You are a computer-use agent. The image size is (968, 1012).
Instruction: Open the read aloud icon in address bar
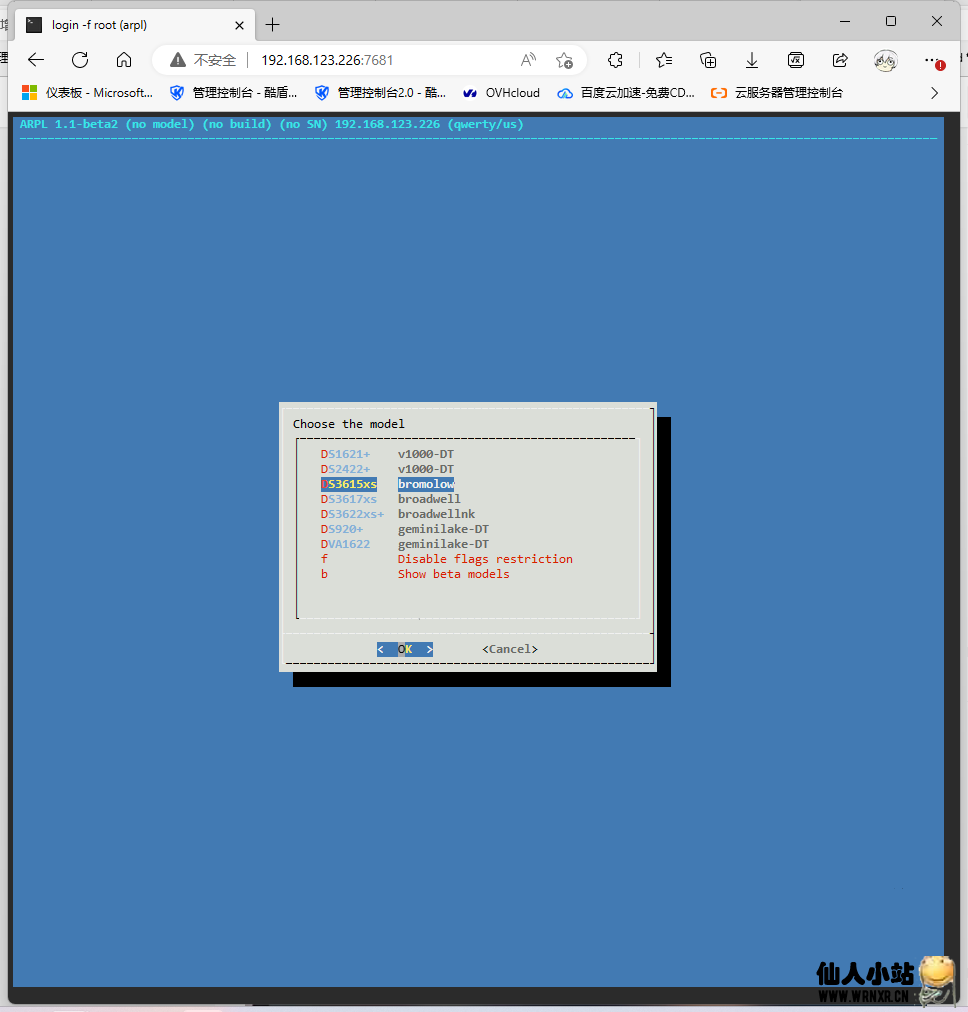point(528,60)
